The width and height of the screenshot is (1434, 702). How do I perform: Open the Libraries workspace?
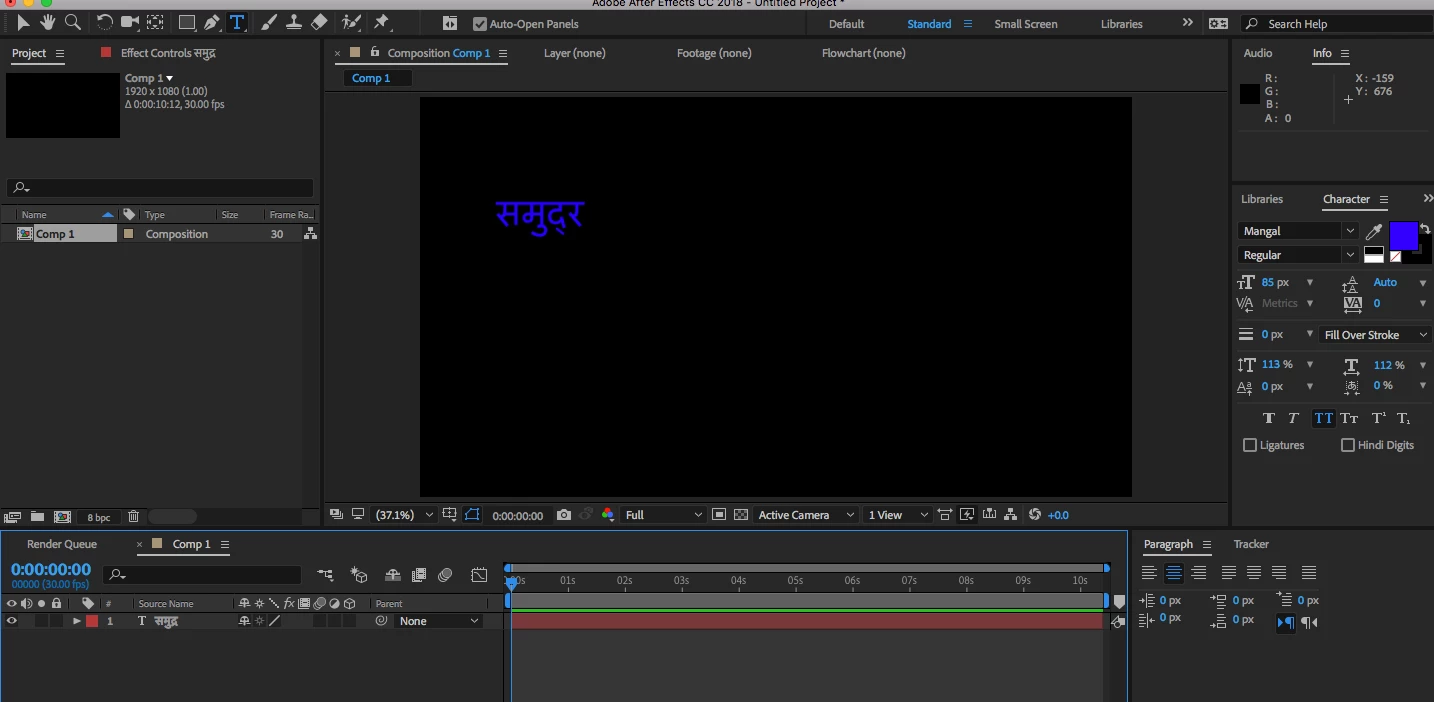click(1121, 24)
